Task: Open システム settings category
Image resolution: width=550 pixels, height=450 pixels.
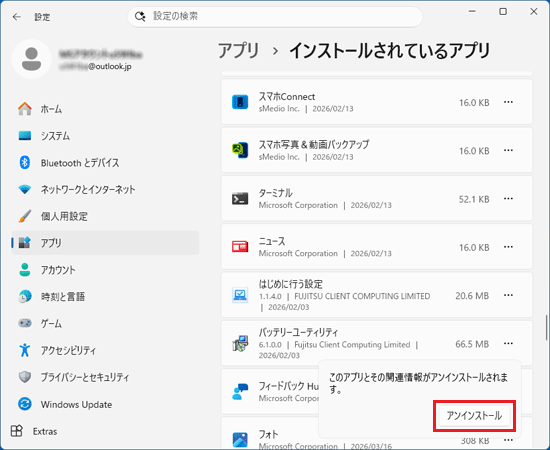Action: click(x=105, y=136)
